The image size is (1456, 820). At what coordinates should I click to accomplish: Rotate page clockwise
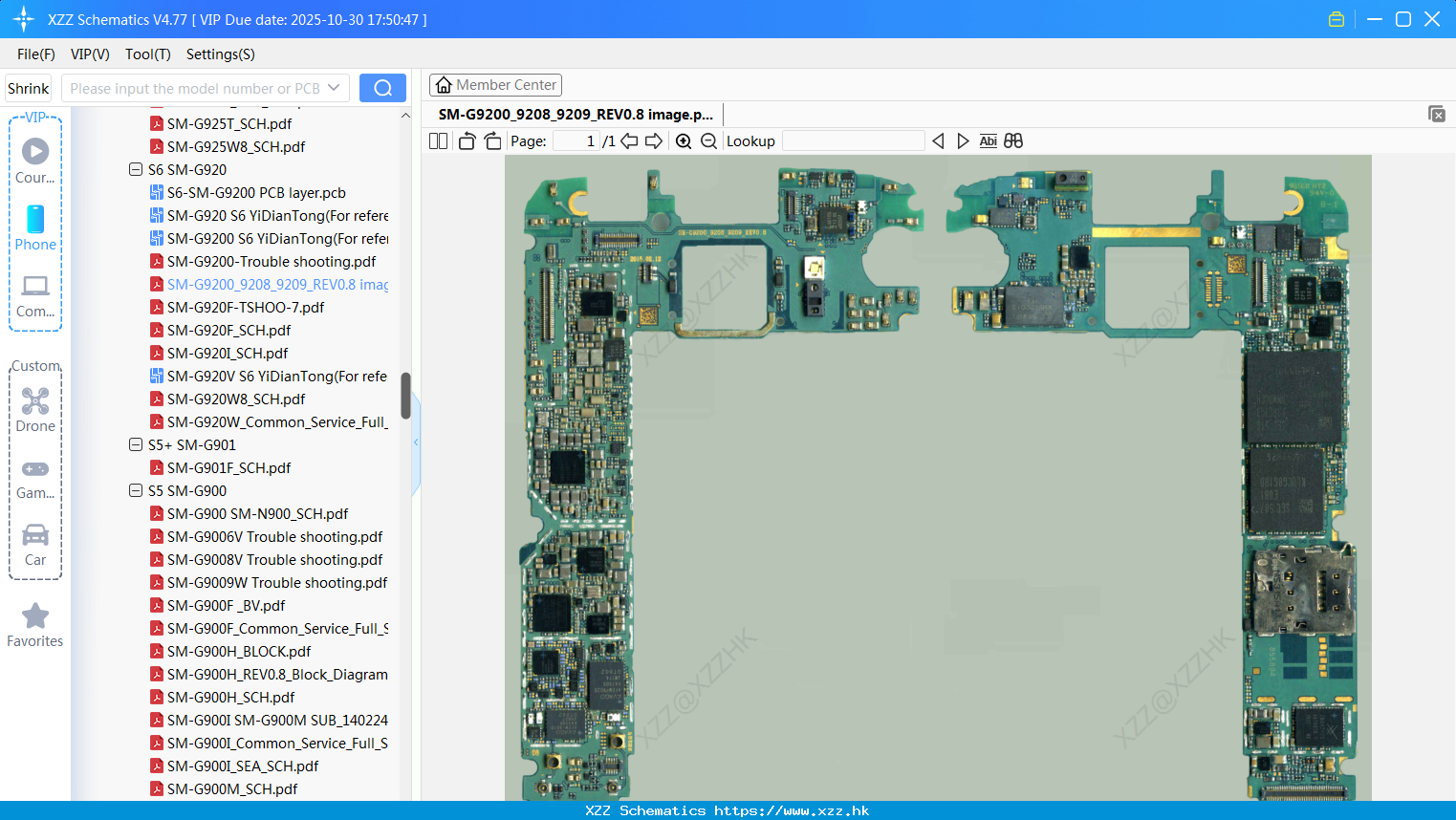(x=492, y=141)
